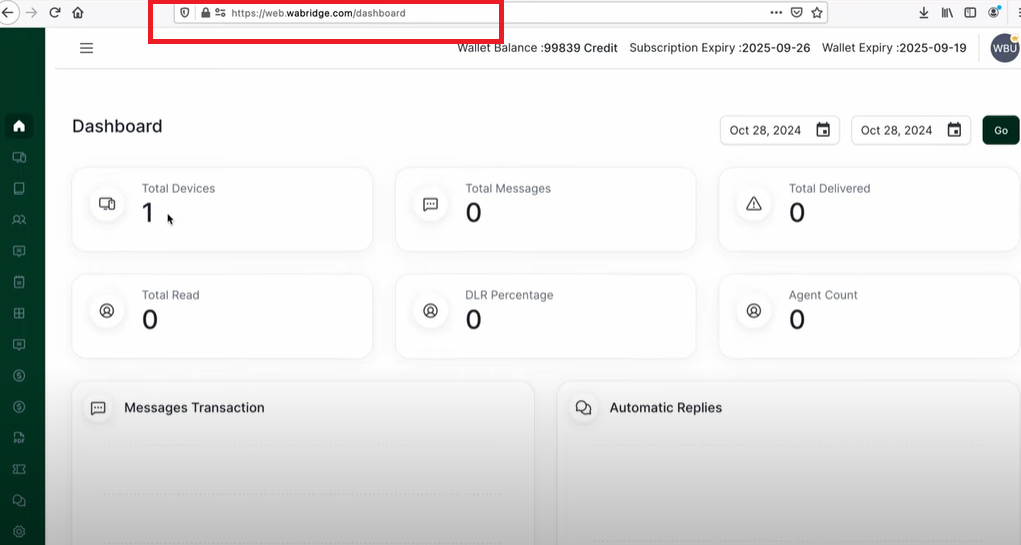Viewport: 1021px width, 545px height.
Task: Open the chat bubbles sidebar icon
Action: pyautogui.click(x=19, y=500)
